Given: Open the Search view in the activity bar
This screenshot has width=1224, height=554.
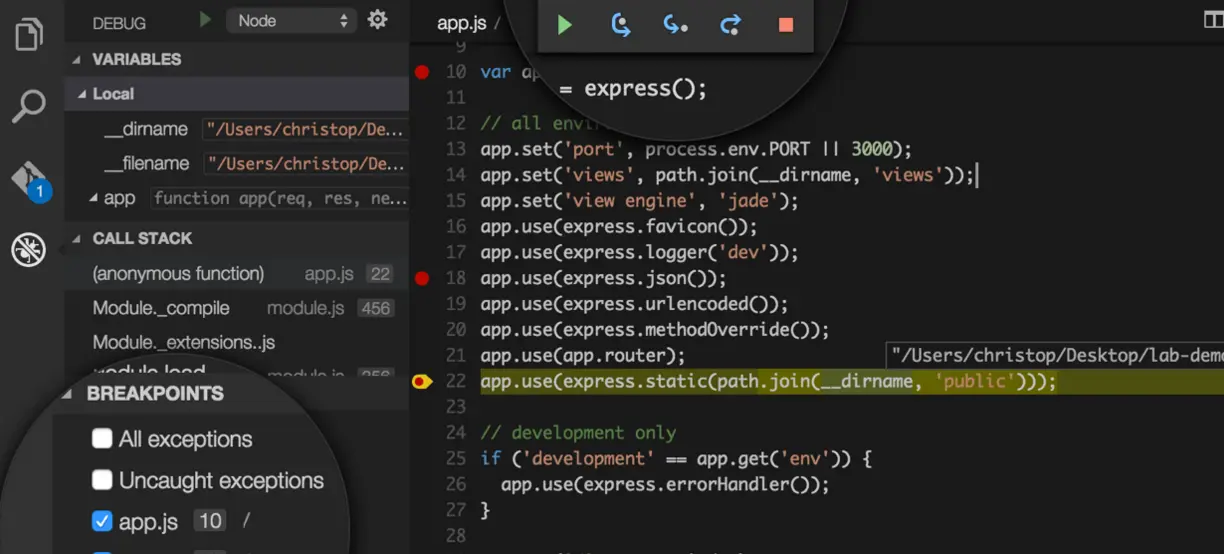Looking at the screenshot, I should tap(29, 105).
